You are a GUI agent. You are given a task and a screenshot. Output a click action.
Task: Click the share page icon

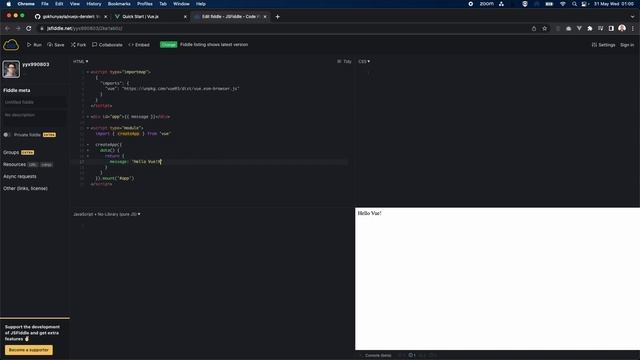pyautogui.click(x=534, y=29)
